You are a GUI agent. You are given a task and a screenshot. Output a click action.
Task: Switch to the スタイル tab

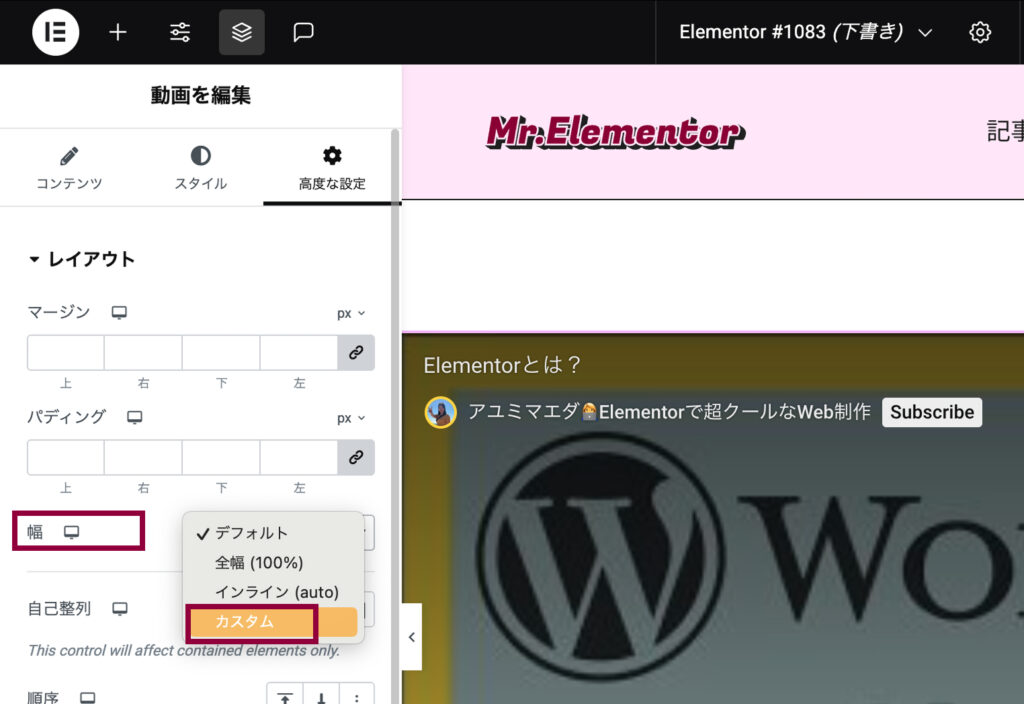[201, 168]
